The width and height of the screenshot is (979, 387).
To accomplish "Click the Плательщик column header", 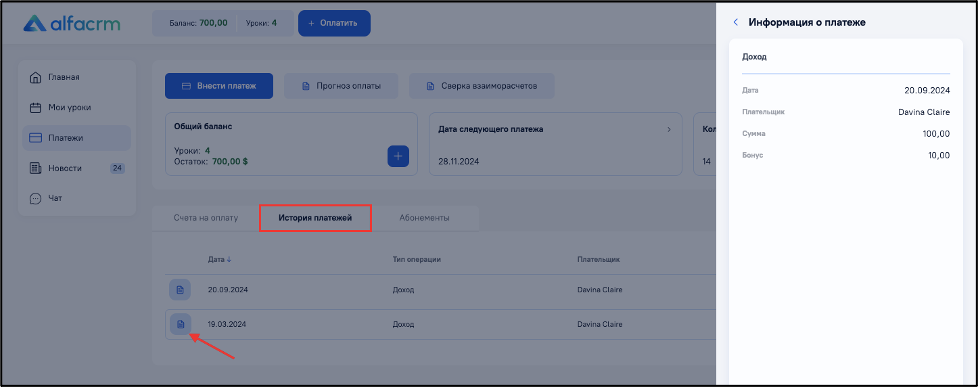I will (598, 259).
